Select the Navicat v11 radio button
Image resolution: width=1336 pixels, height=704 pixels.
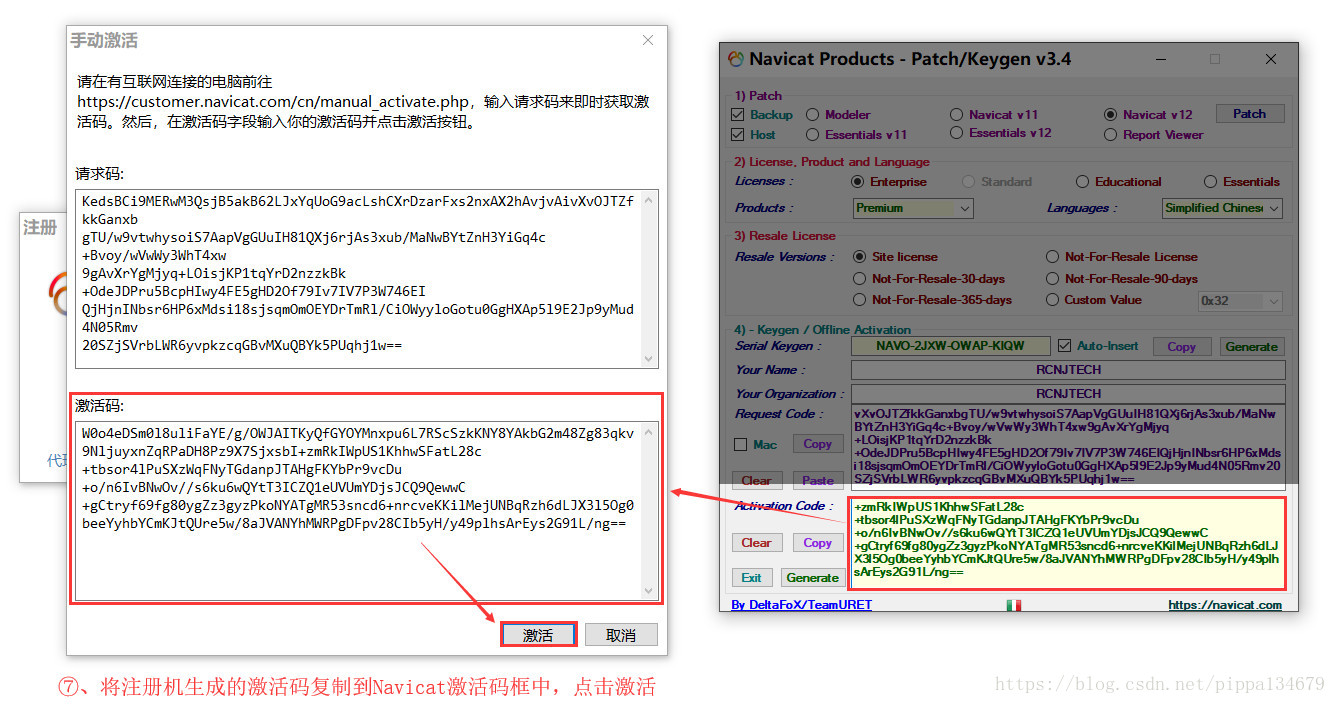(x=956, y=115)
